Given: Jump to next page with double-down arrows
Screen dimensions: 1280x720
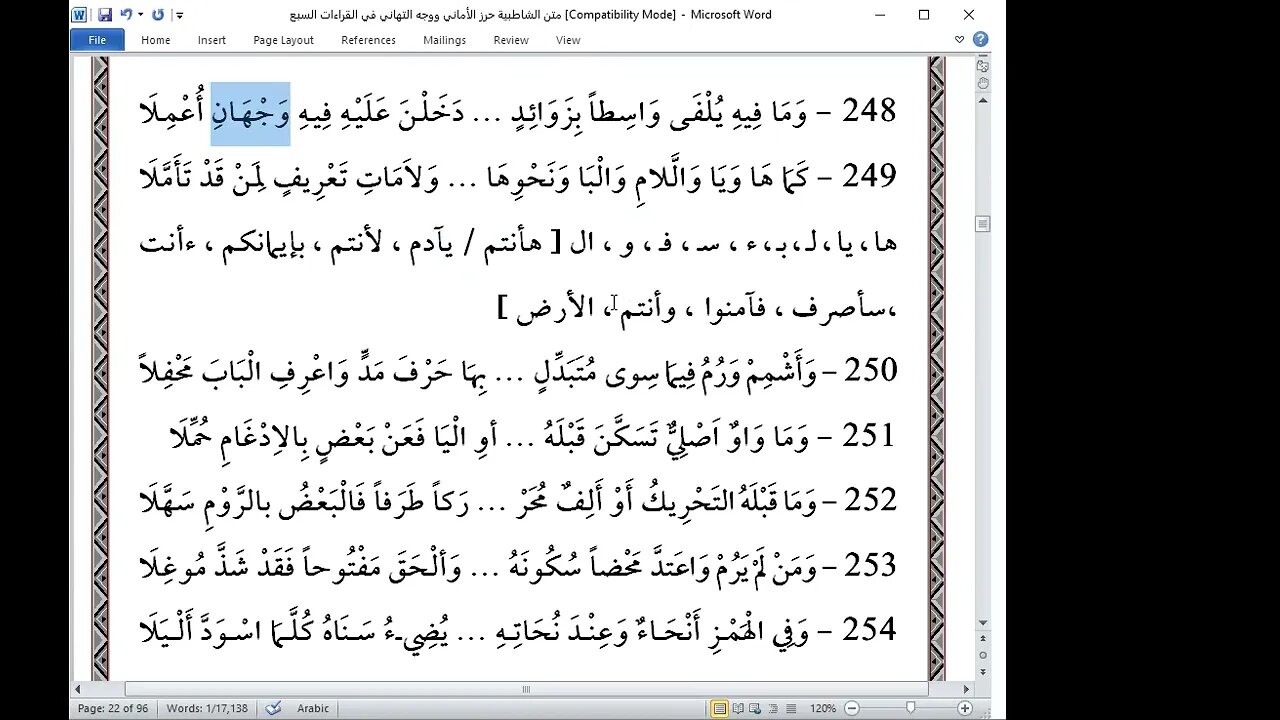Looking at the screenshot, I should (x=982, y=672).
